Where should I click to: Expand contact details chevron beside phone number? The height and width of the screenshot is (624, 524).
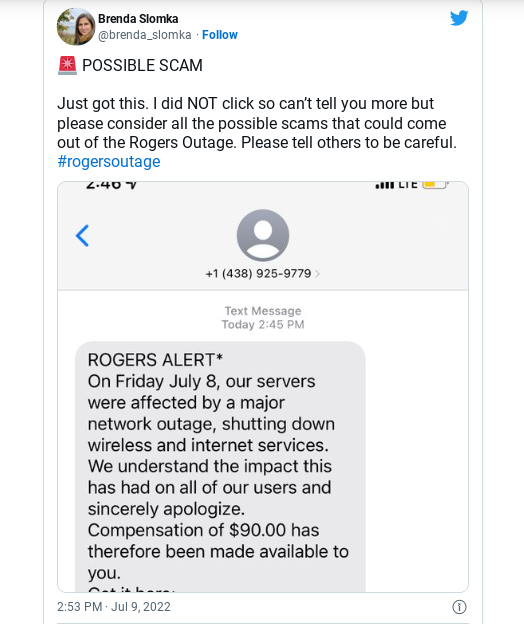pyautogui.click(x=317, y=274)
